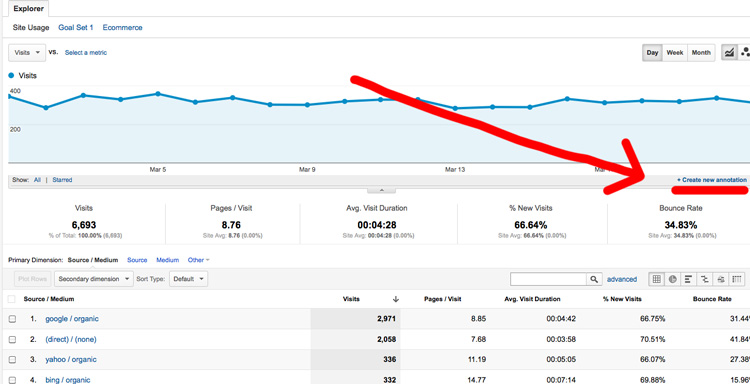Select the comparison view icon
750x384 pixels.
705,279
